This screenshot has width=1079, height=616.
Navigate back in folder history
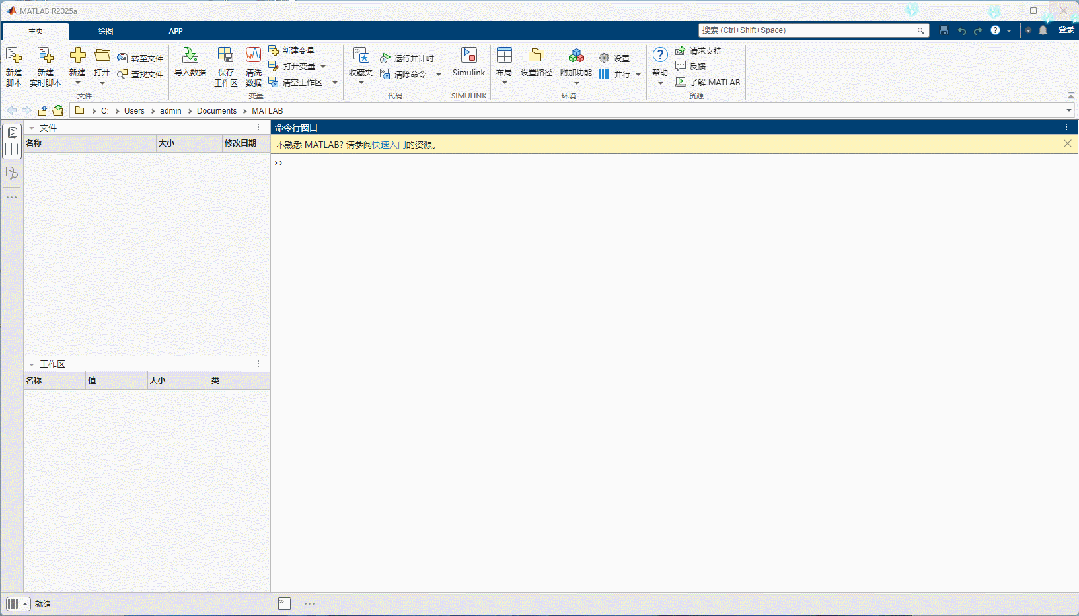pos(12,110)
